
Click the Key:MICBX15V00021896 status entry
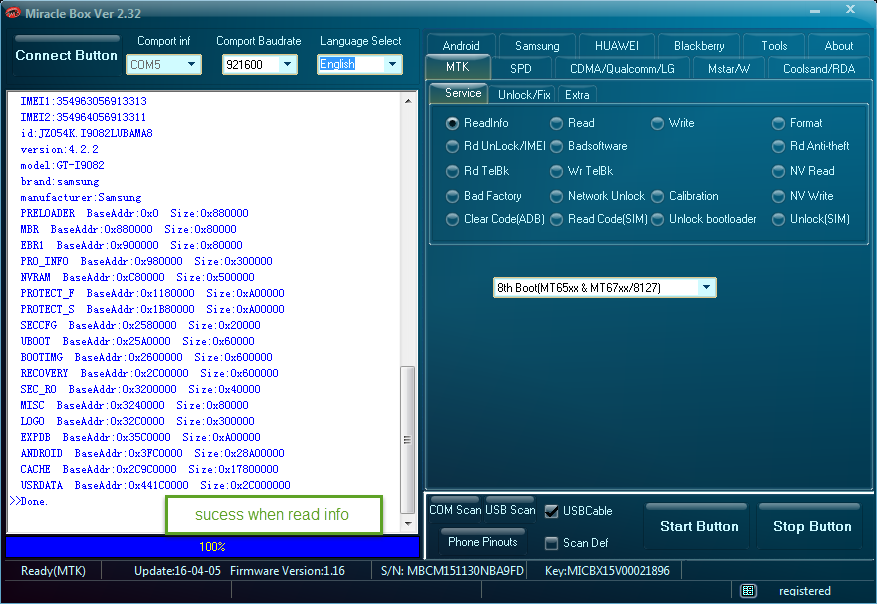tap(607, 571)
